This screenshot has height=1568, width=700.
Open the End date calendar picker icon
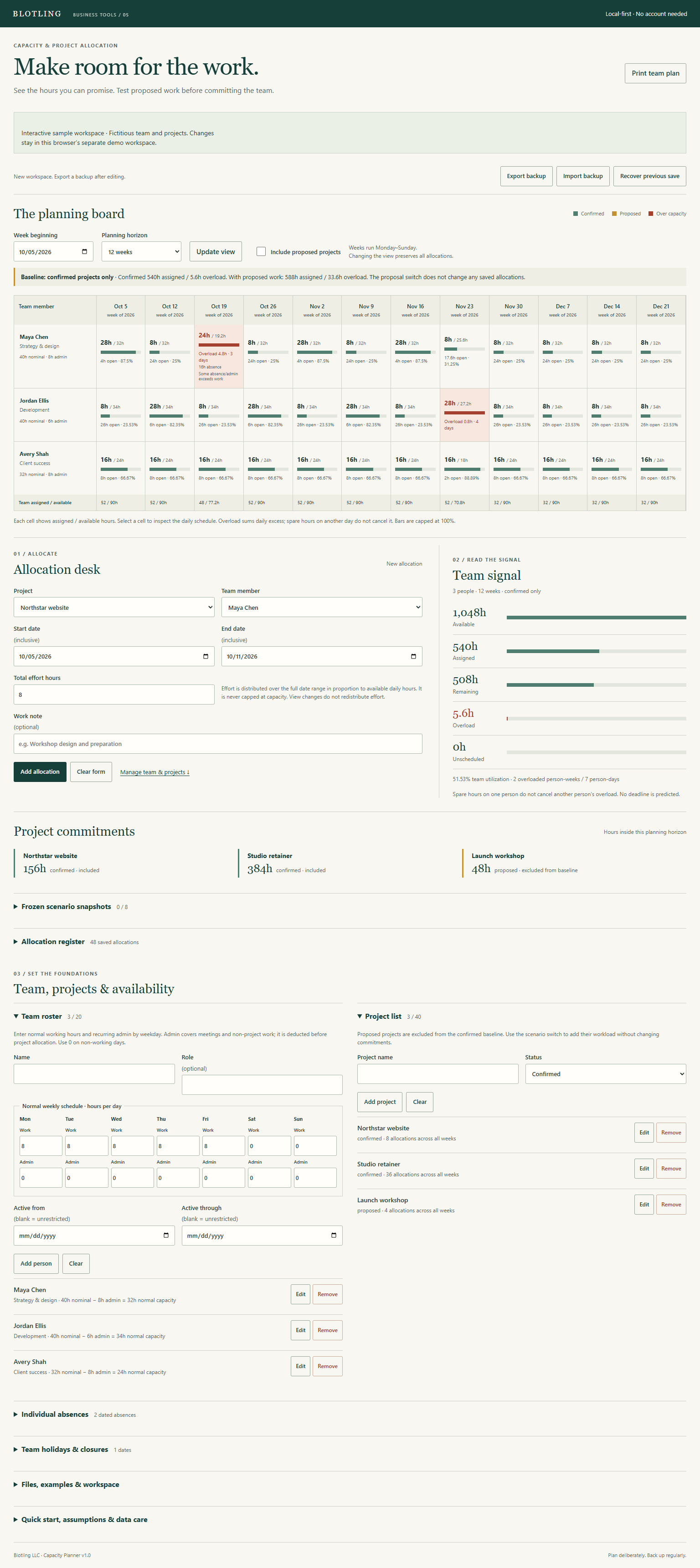[413, 656]
